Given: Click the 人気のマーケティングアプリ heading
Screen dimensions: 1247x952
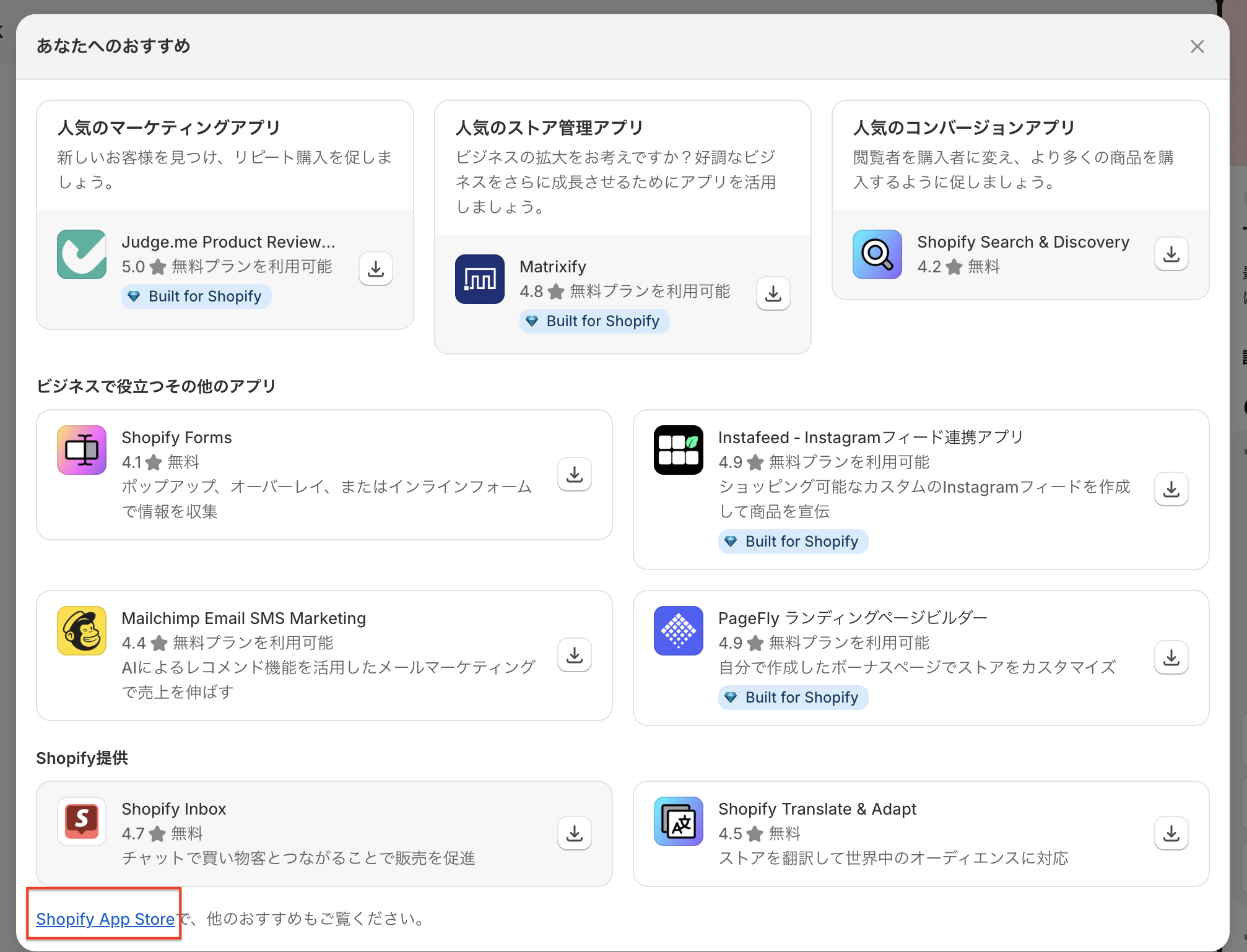Looking at the screenshot, I should tap(169, 128).
